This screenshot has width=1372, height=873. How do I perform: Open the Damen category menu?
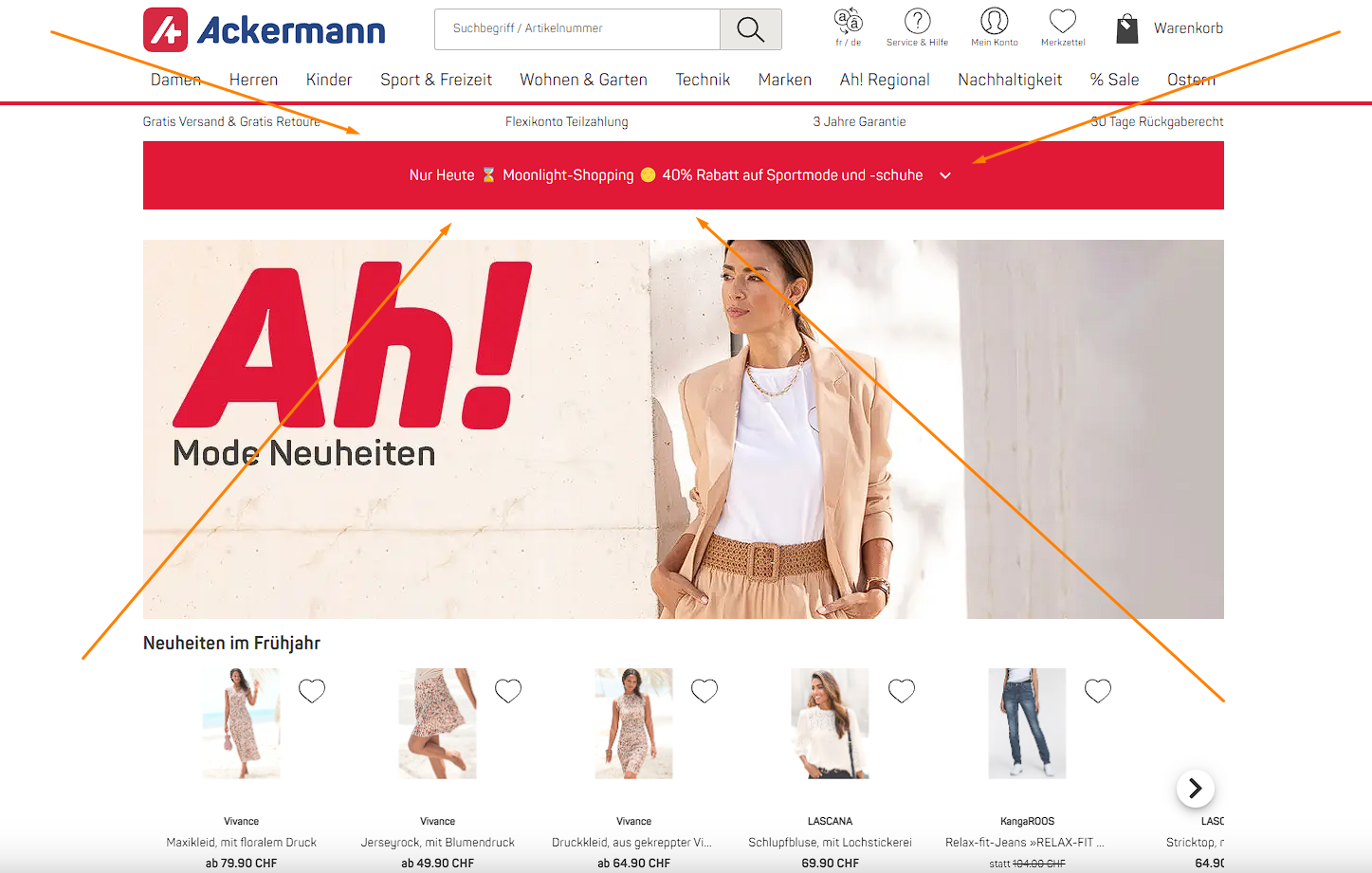point(175,80)
